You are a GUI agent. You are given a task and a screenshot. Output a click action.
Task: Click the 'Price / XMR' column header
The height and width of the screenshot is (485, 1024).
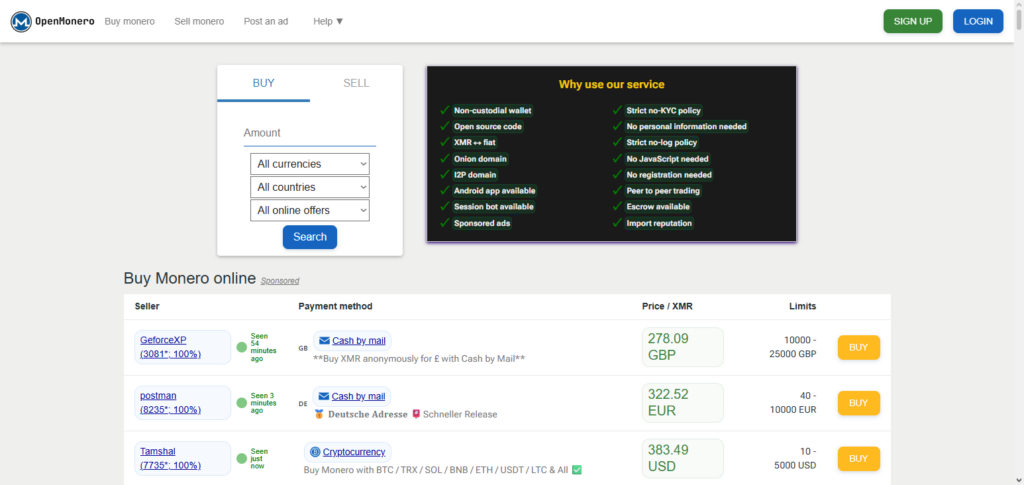point(667,306)
